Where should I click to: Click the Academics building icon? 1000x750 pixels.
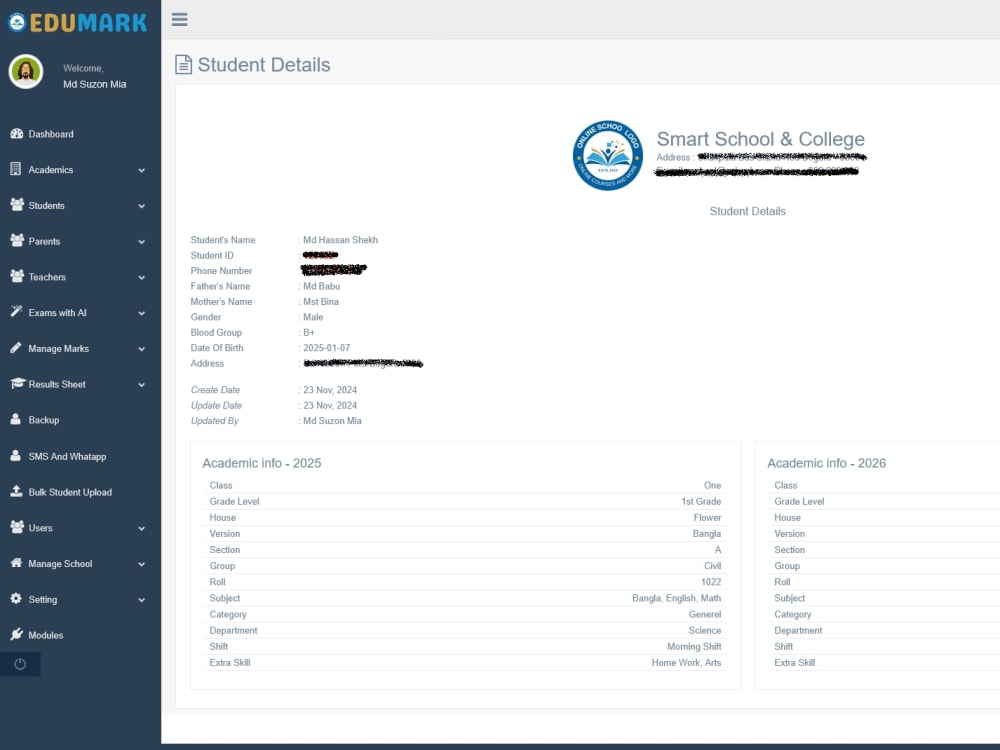pos(16,169)
